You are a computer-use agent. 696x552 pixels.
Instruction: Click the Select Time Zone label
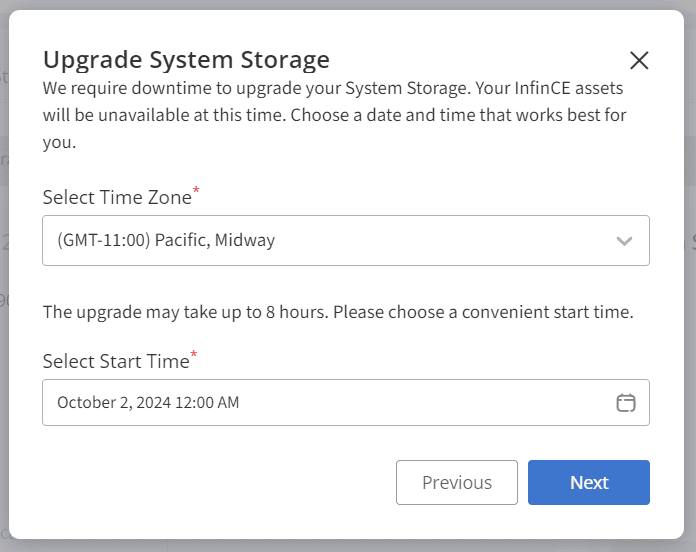coord(117,197)
